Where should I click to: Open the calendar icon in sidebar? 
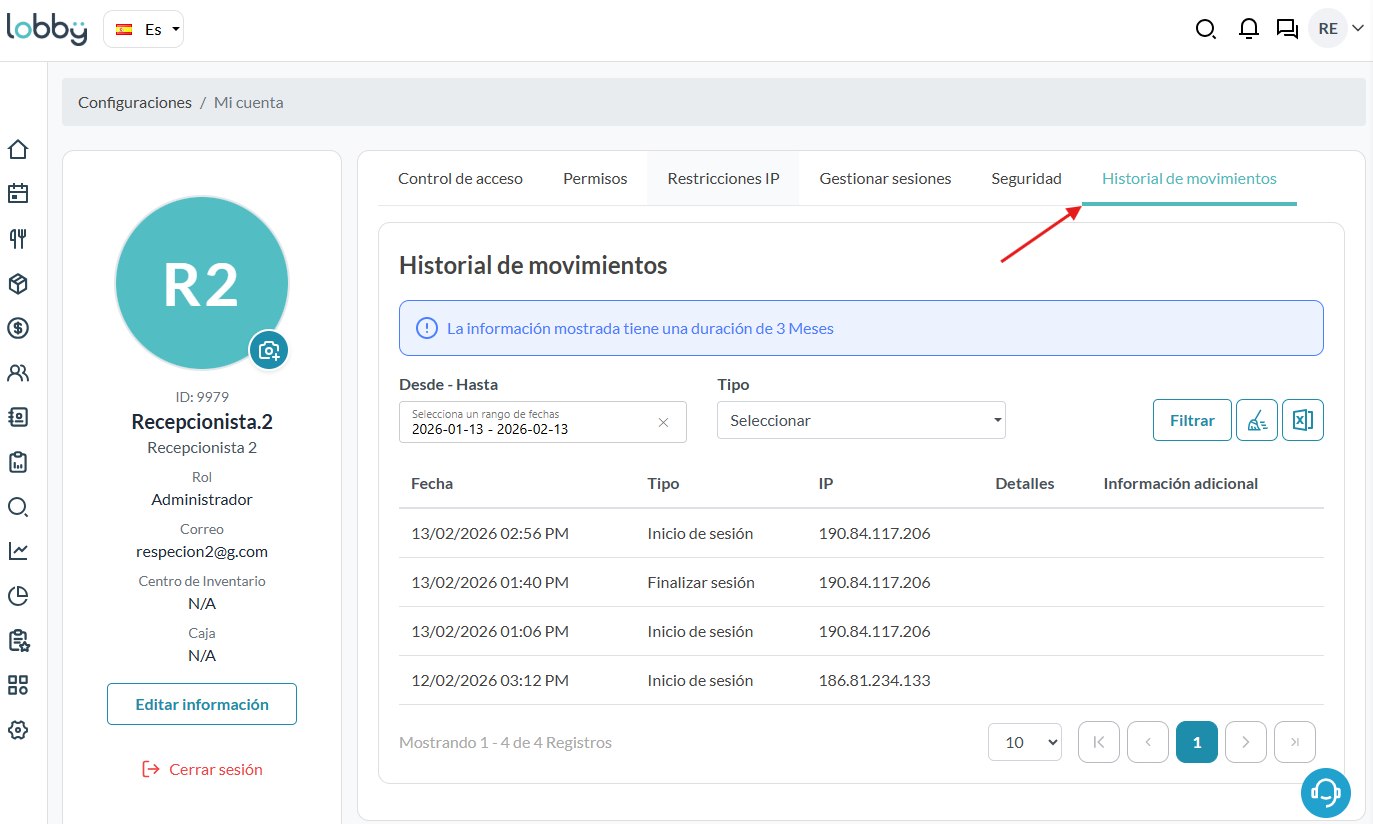click(18, 194)
